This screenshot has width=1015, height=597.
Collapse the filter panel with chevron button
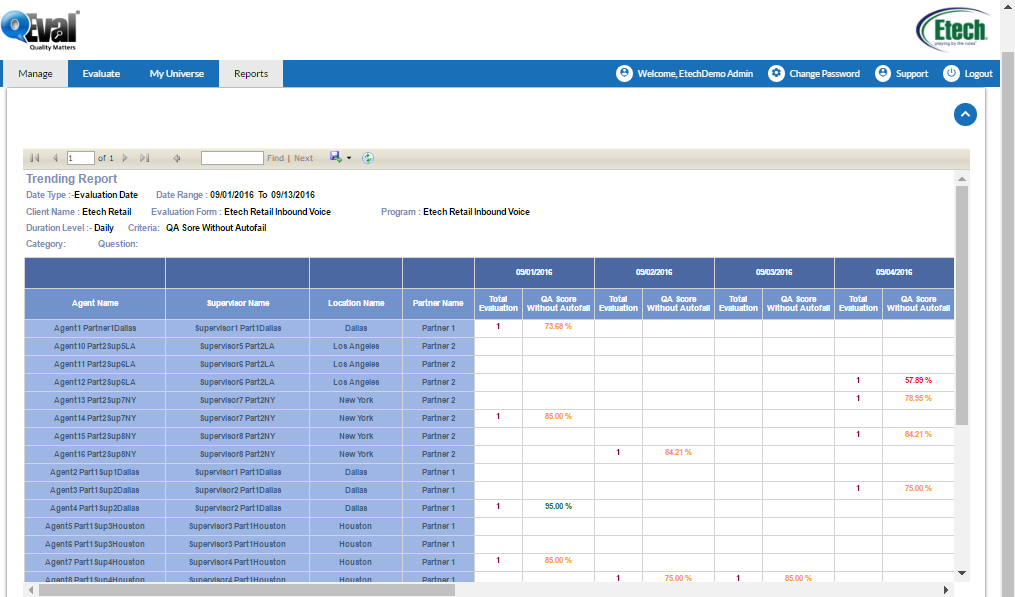pyautogui.click(x=965, y=114)
